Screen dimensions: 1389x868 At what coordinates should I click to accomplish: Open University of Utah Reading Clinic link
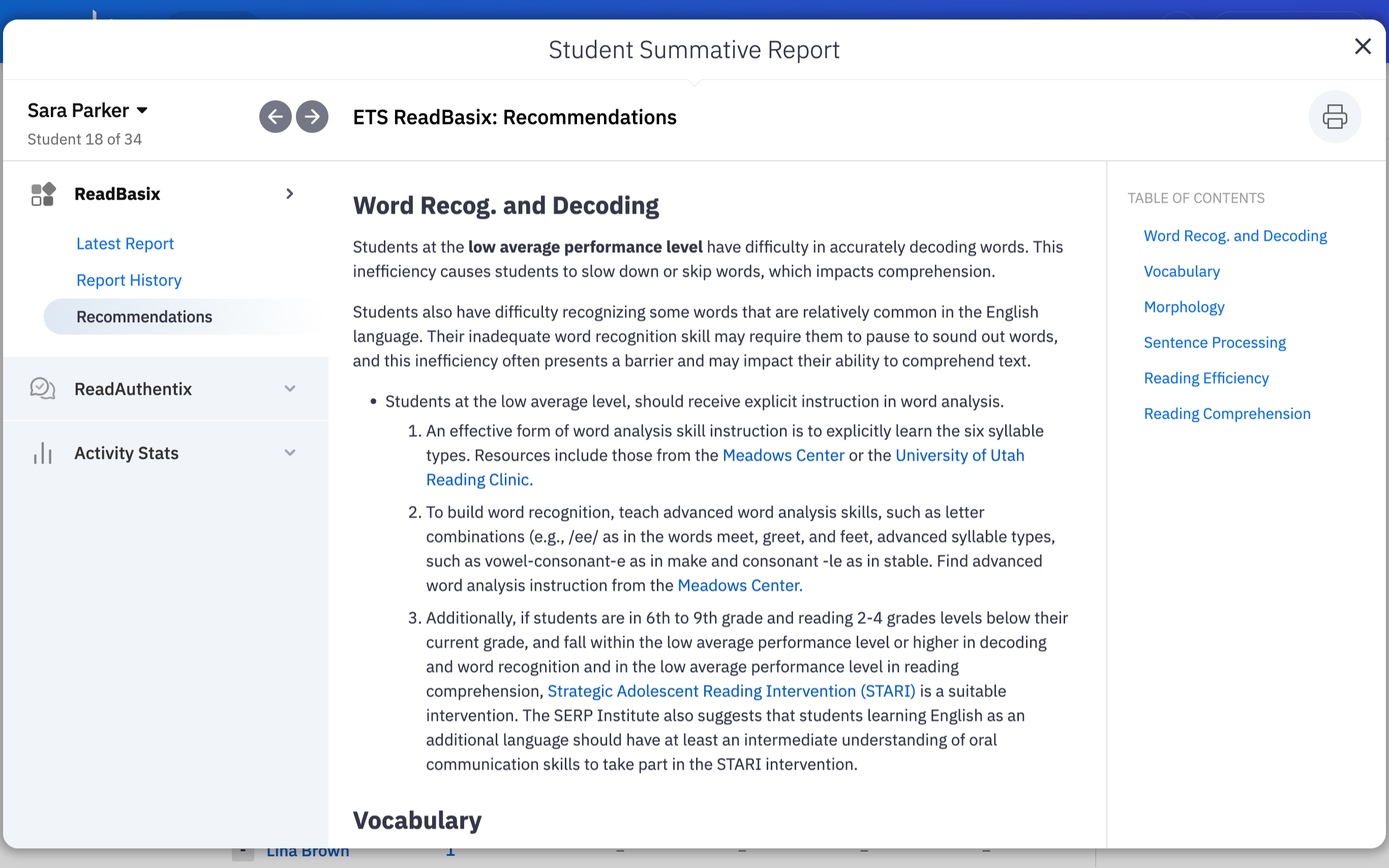959,455
